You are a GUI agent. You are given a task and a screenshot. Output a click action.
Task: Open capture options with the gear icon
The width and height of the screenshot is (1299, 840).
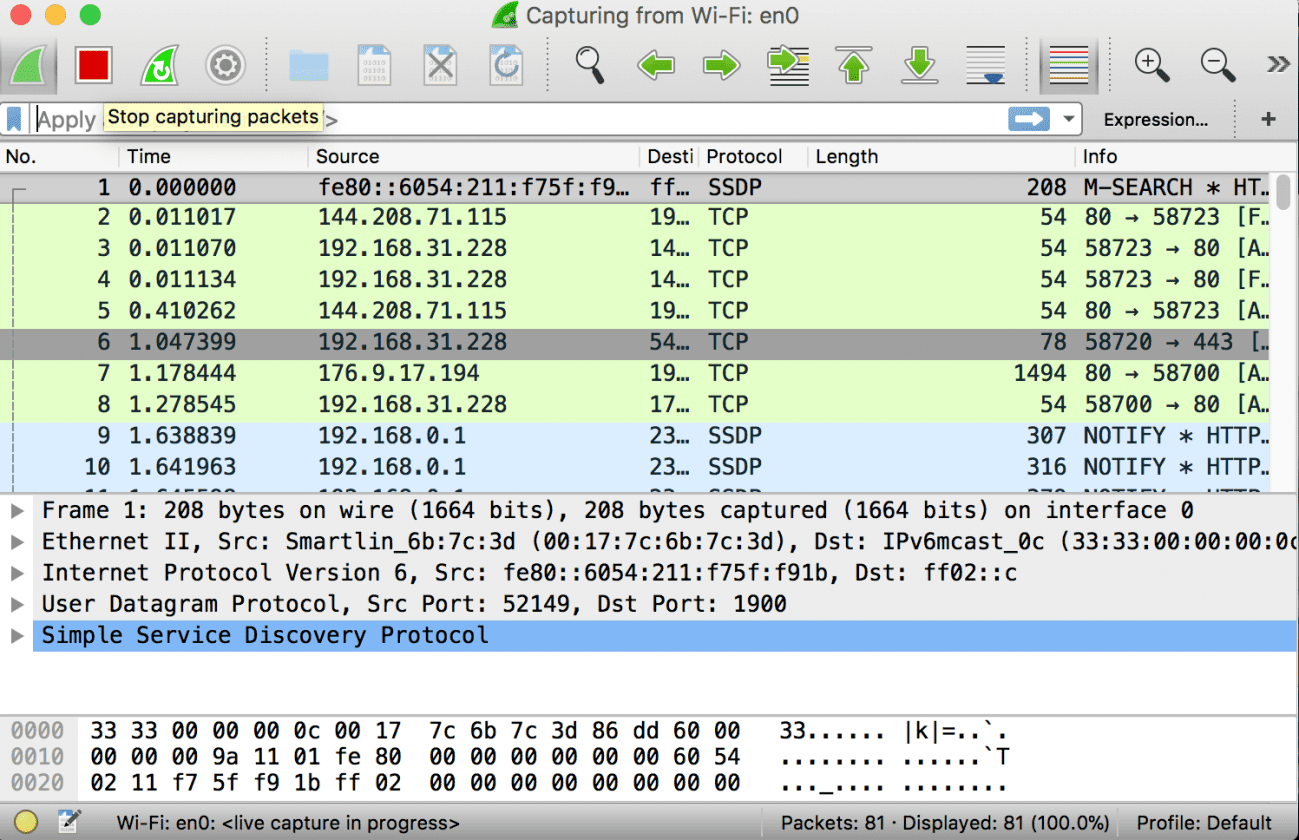225,64
